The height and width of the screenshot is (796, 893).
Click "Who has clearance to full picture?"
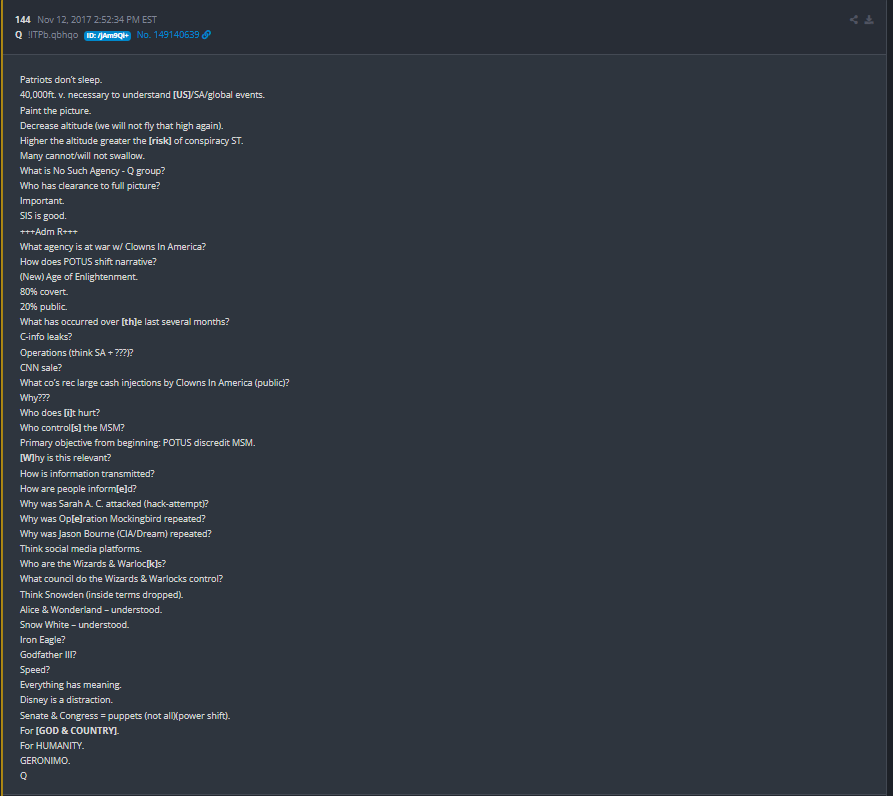click(x=90, y=186)
